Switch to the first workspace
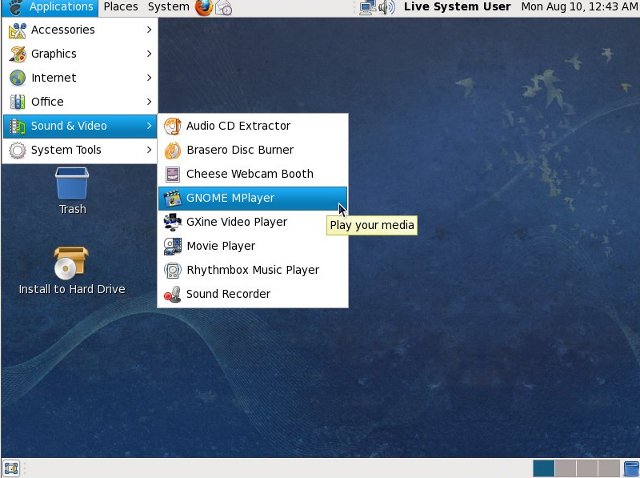Viewport: 640px width, 478px height. point(544,468)
